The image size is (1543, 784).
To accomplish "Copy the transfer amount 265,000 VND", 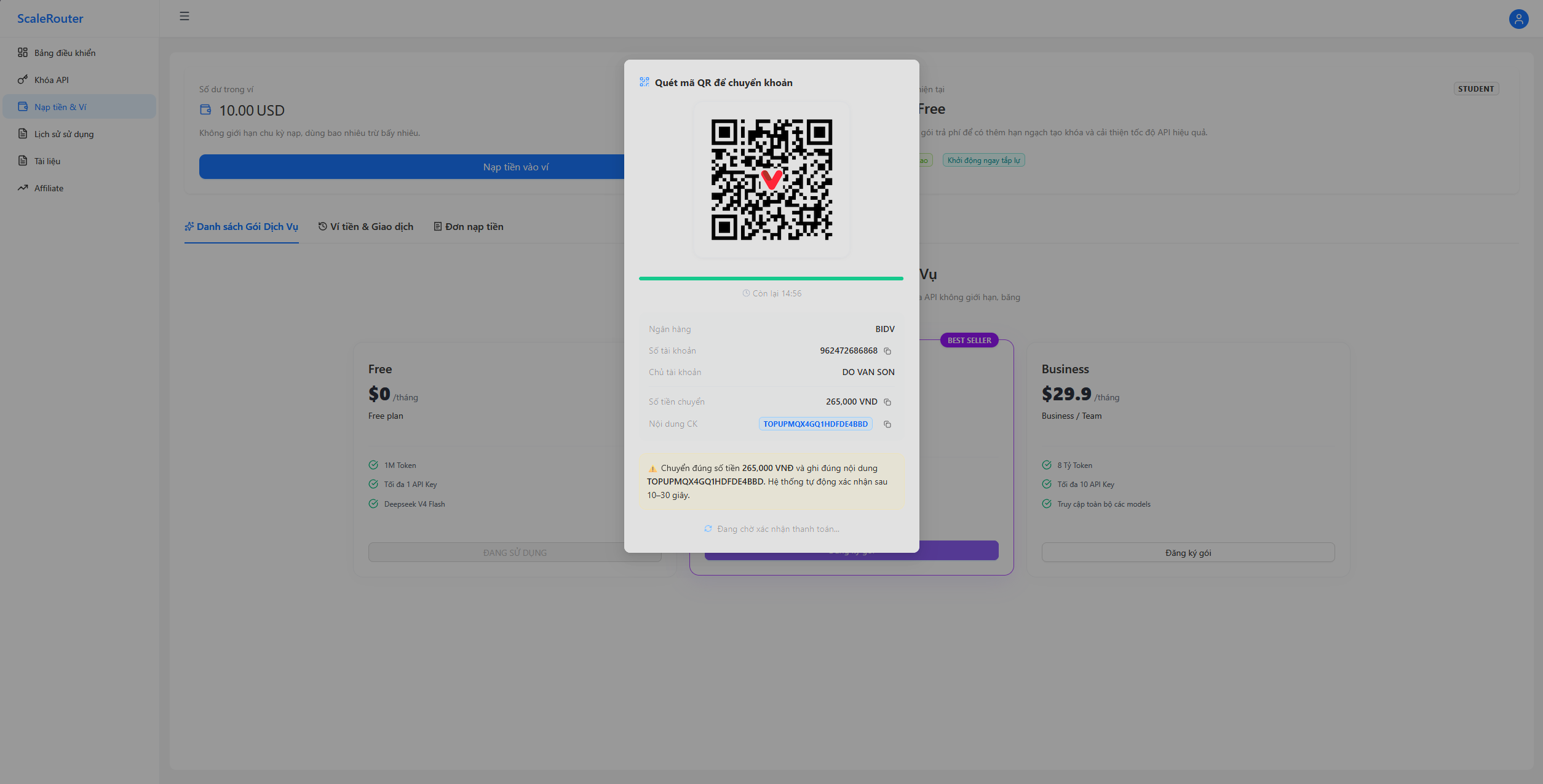I will [x=887, y=402].
